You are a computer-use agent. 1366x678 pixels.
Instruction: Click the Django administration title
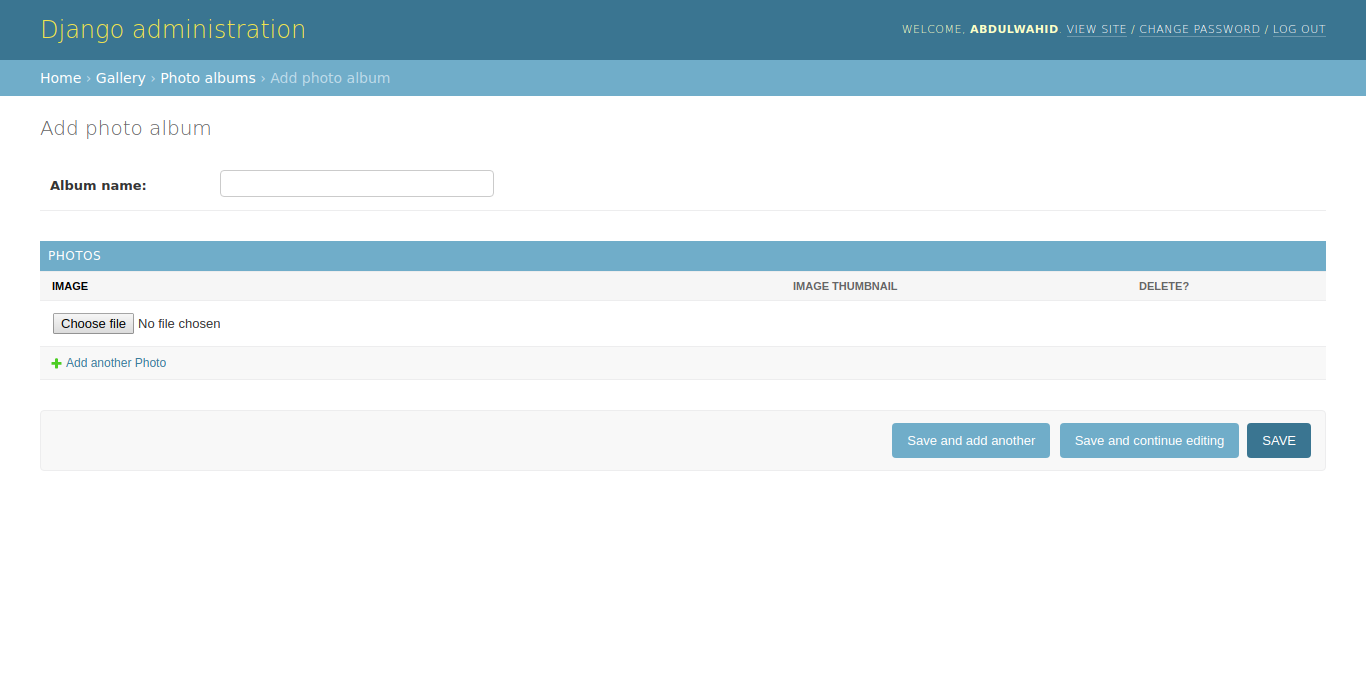(173, 30)
